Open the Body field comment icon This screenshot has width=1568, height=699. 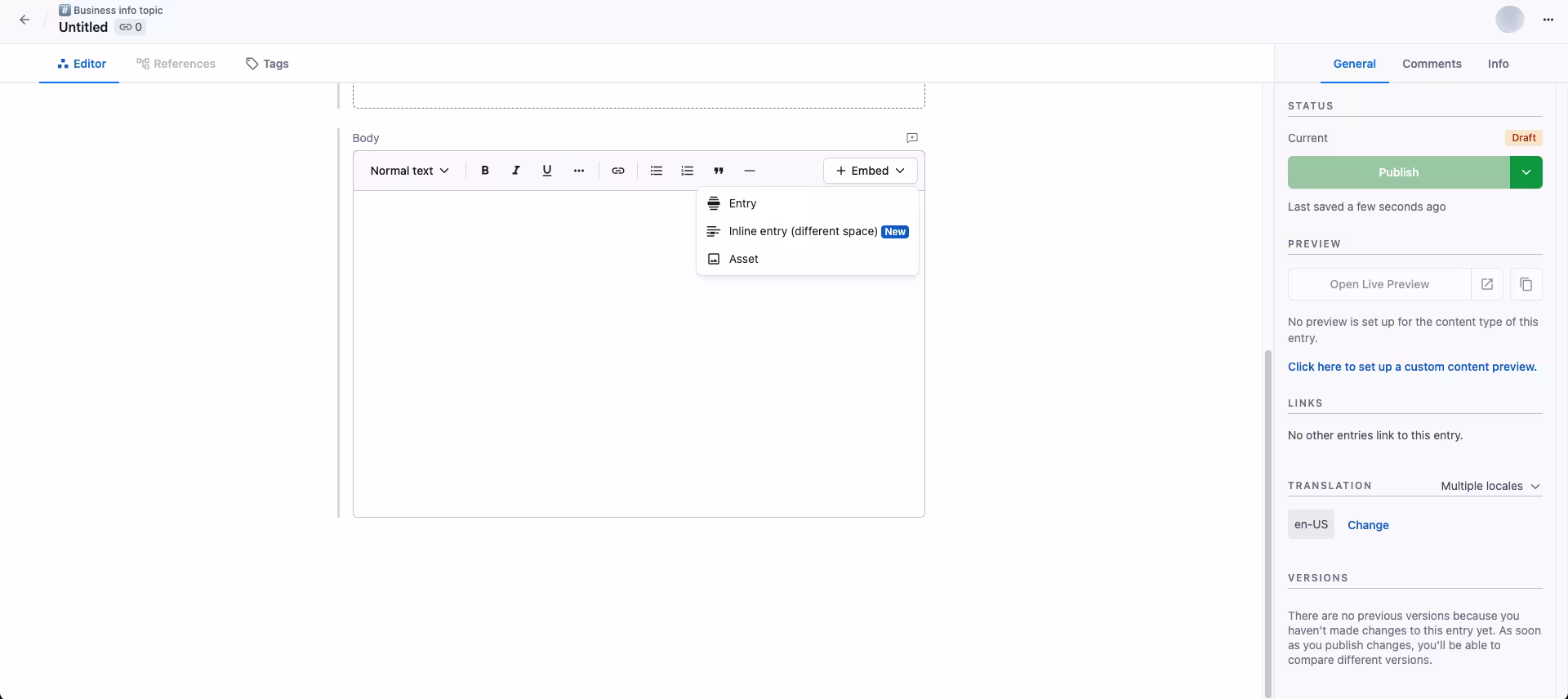click(x=912, y=138)
